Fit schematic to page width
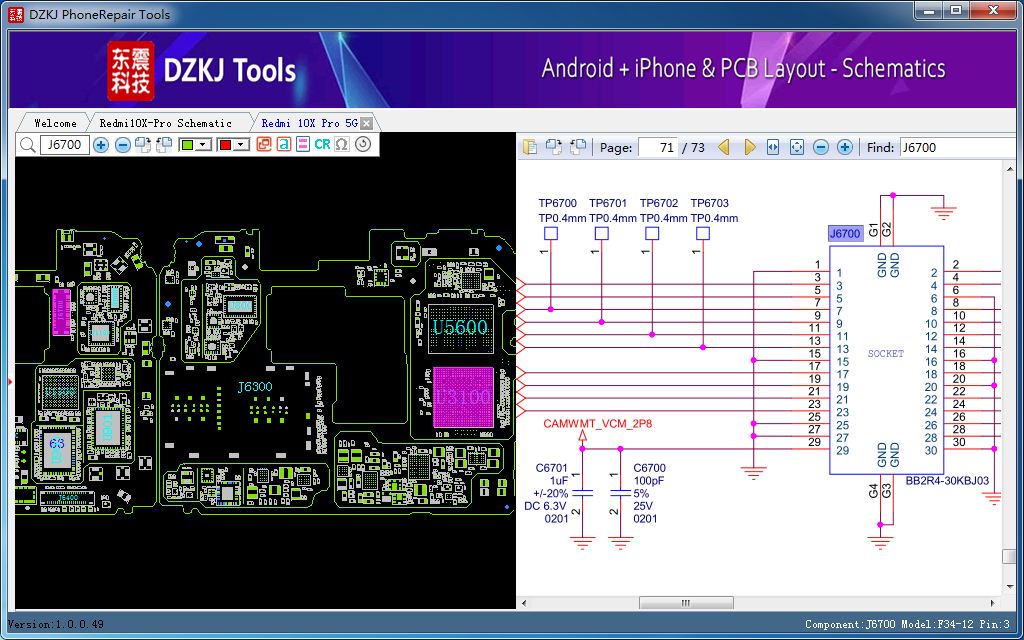The image size is (1024, 640). [x=772, y=147]
